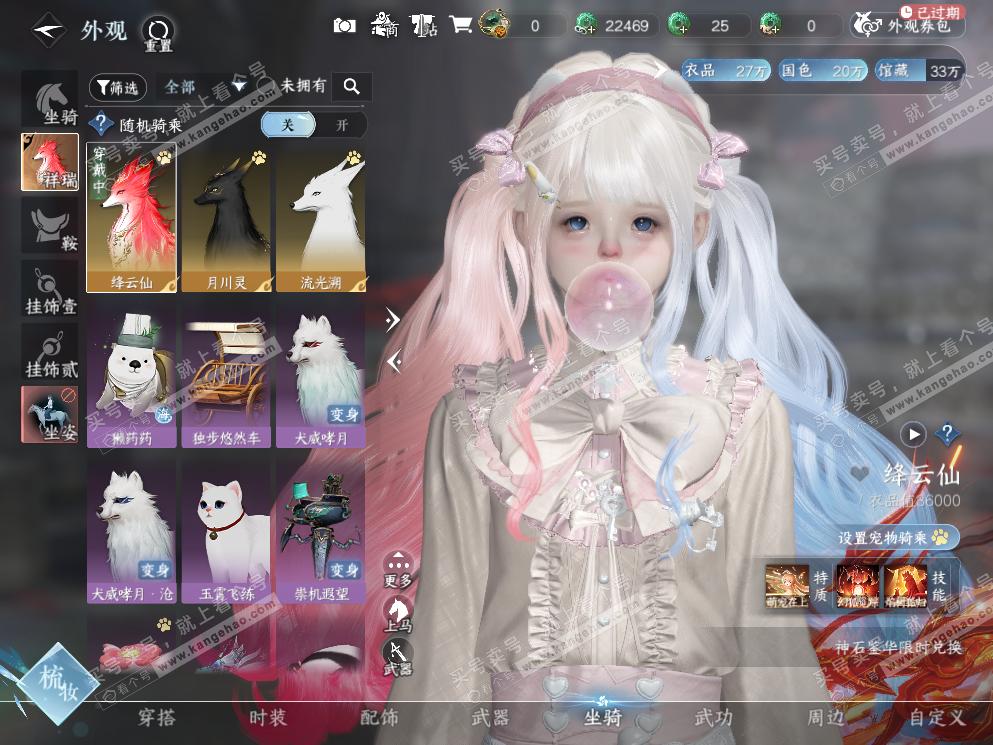The image size is (993, 745).
Task: Click the 上马 mount-up icon
Action: pos(398,614)
